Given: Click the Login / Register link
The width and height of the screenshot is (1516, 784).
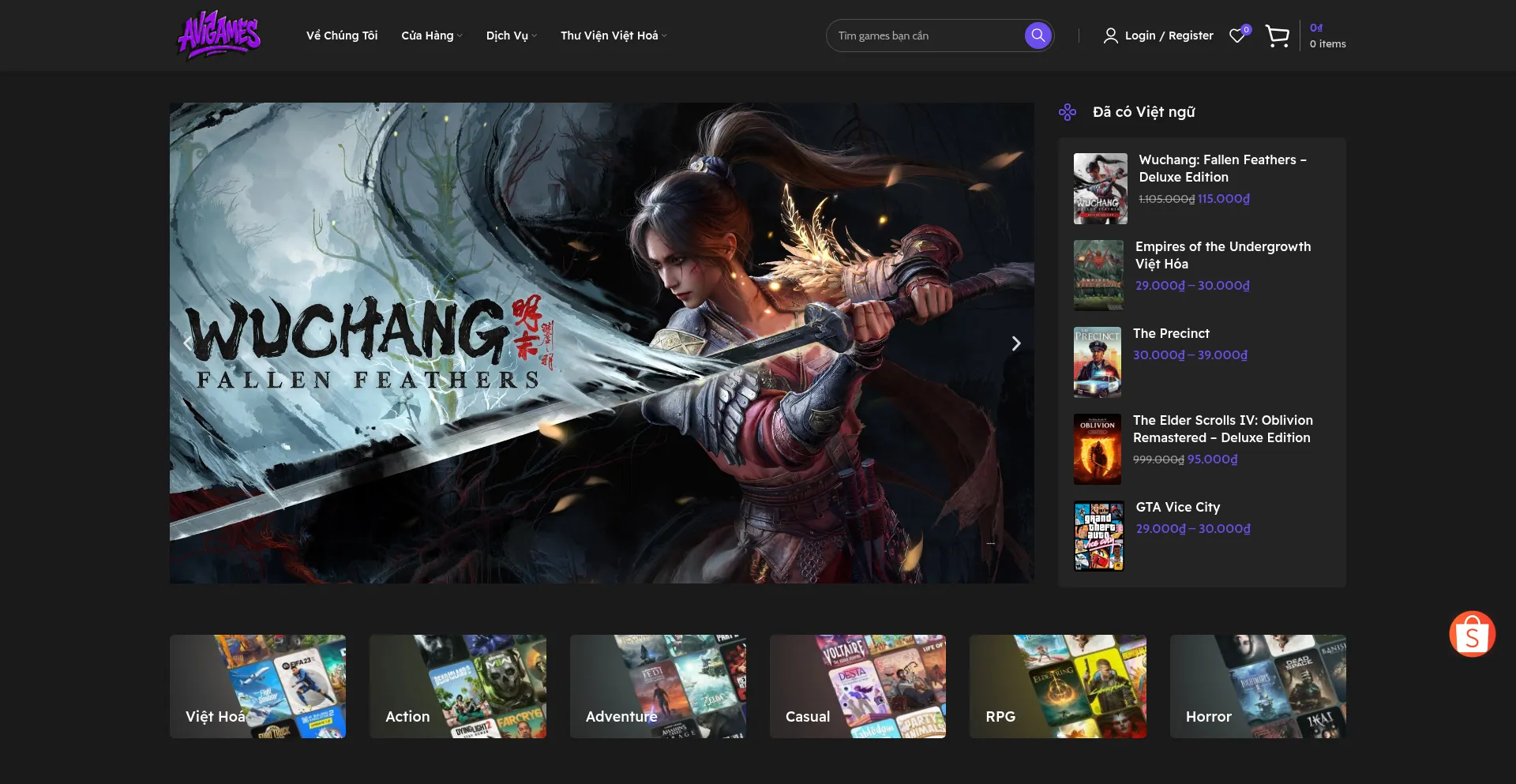Looking at the screenshot, I should point(1169,36).
